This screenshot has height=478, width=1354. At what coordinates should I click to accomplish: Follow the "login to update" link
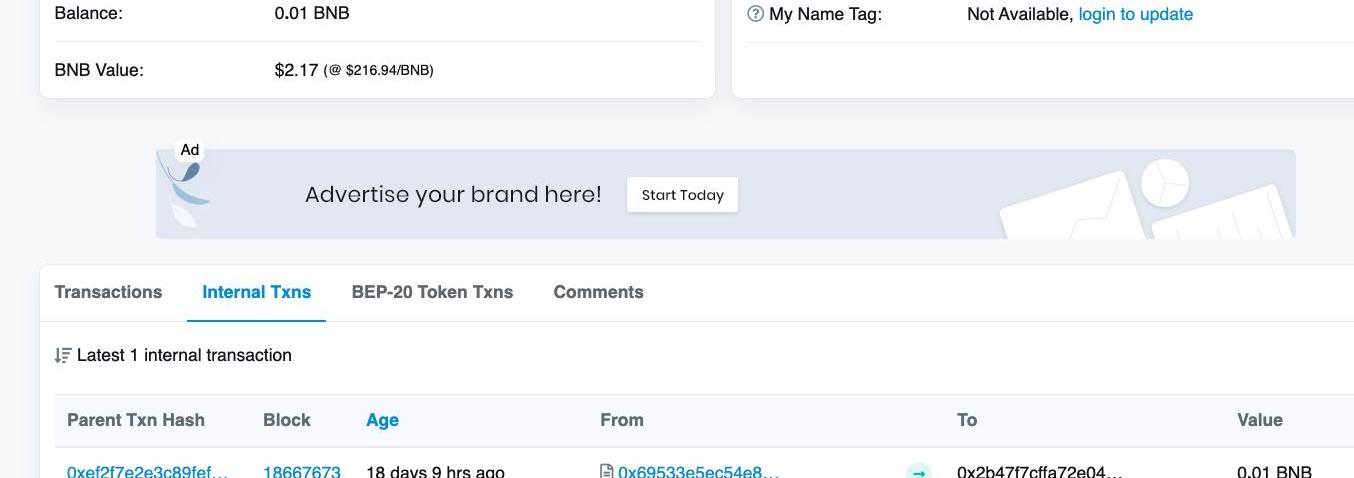(1135, 14)
